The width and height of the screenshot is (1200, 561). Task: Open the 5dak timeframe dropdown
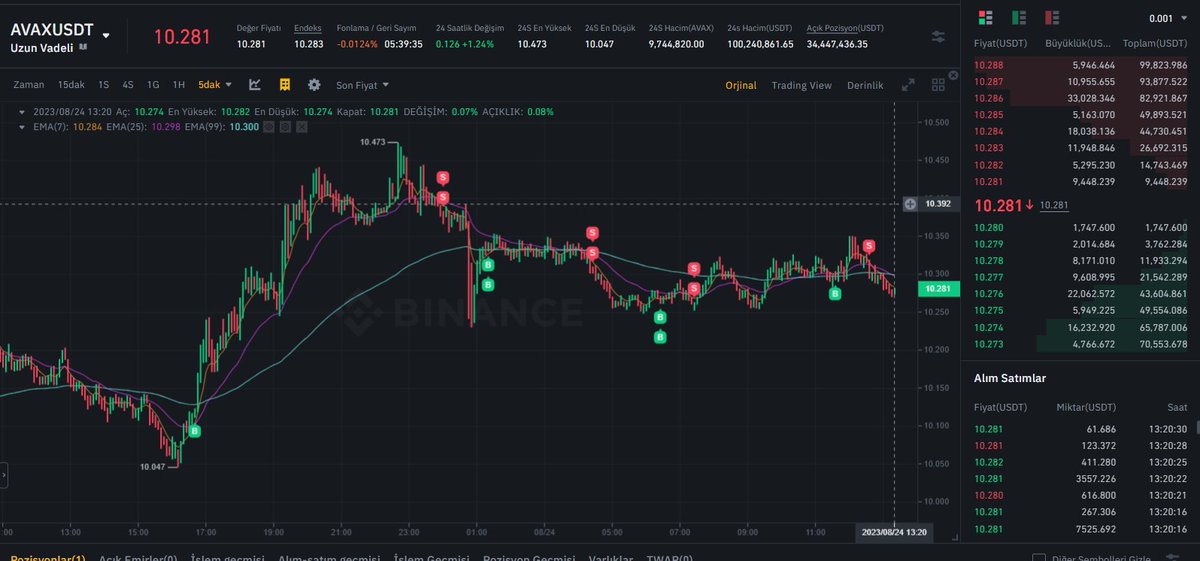click(x=215, y=86)
